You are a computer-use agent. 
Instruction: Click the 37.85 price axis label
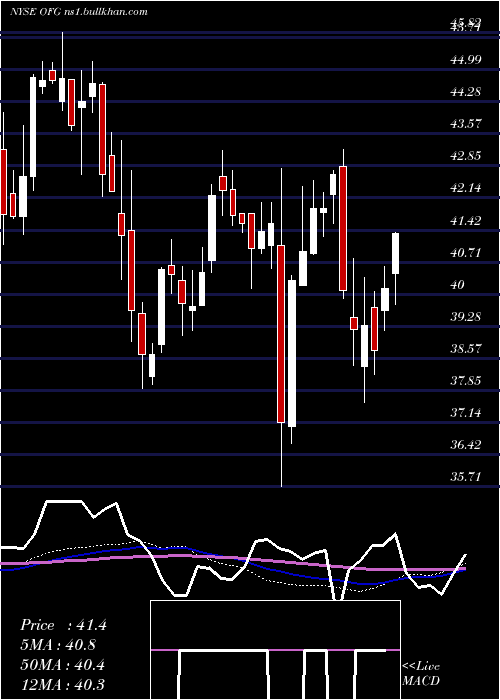click(x=466, y=380)
